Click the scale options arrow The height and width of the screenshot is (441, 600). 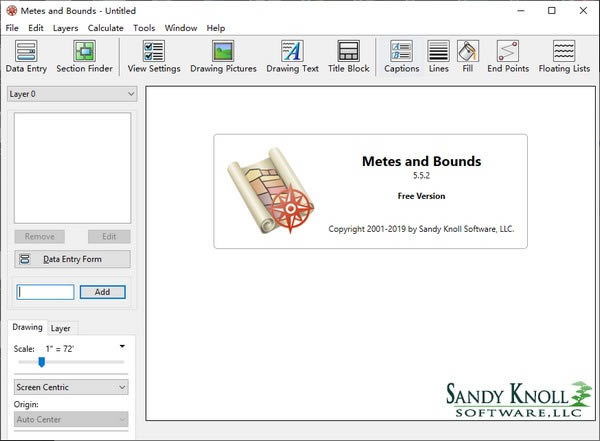pyautogui.click(x=122, y=347)
